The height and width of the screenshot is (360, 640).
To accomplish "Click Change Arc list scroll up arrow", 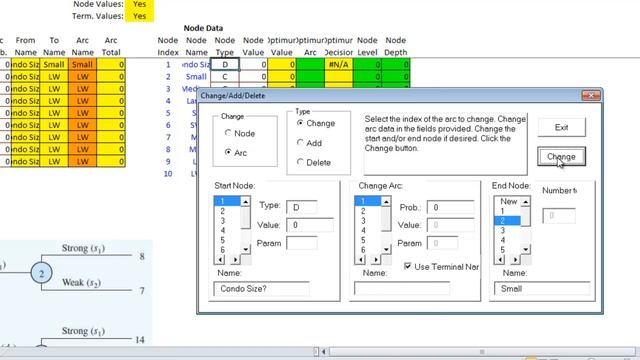I will point(386,202).
